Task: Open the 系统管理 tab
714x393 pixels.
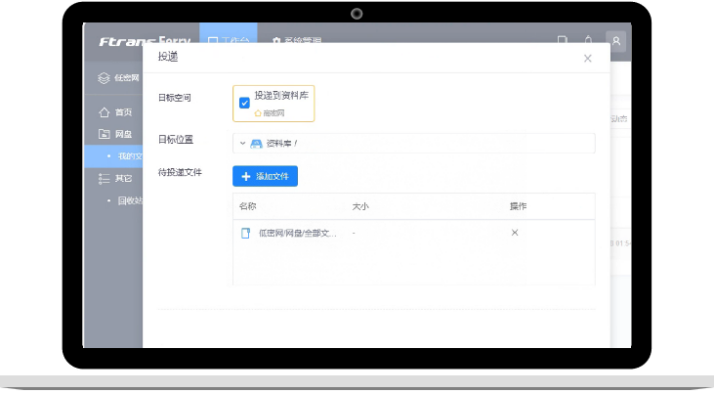Action: [297, 41]
